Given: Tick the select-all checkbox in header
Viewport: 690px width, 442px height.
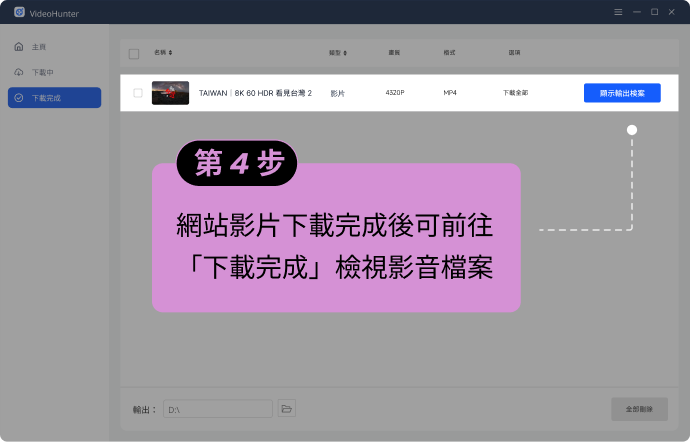Looking at the screenshot, I should [134, 54].
